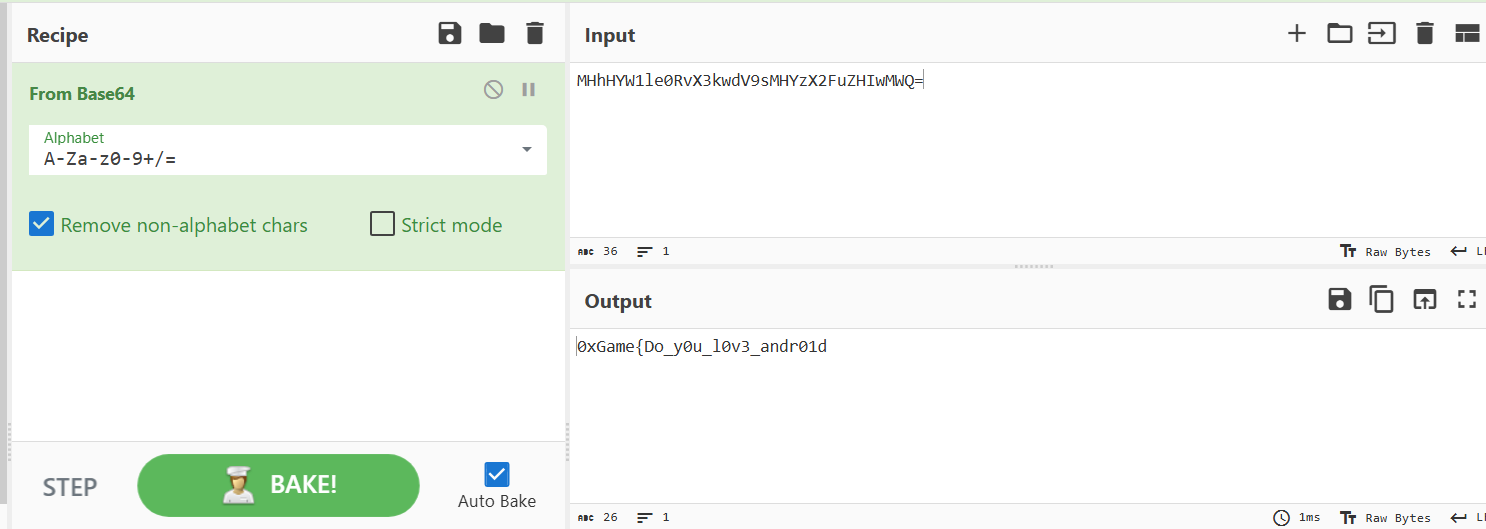Viewport: 1486px width, 529px height.
Task: Toggle the Auto Bake checkbox
Action: pyautogui.click(x=497, y=474)
